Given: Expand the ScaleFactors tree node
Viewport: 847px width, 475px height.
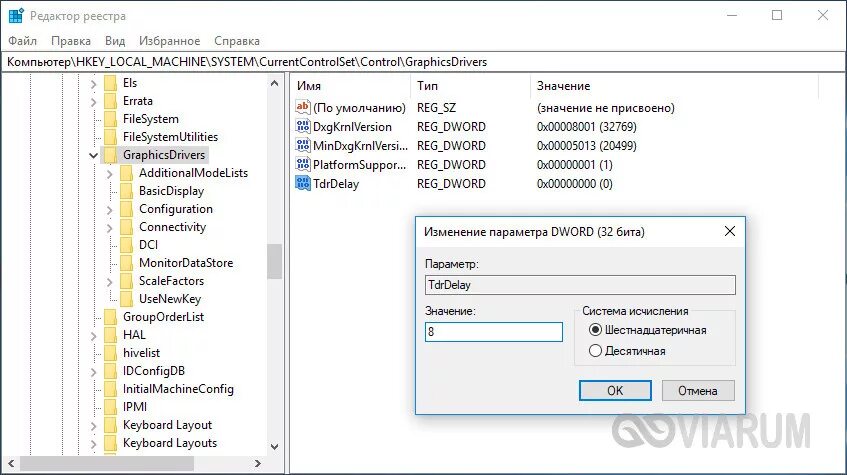Looking at the screenshot, I should (110, 282).
